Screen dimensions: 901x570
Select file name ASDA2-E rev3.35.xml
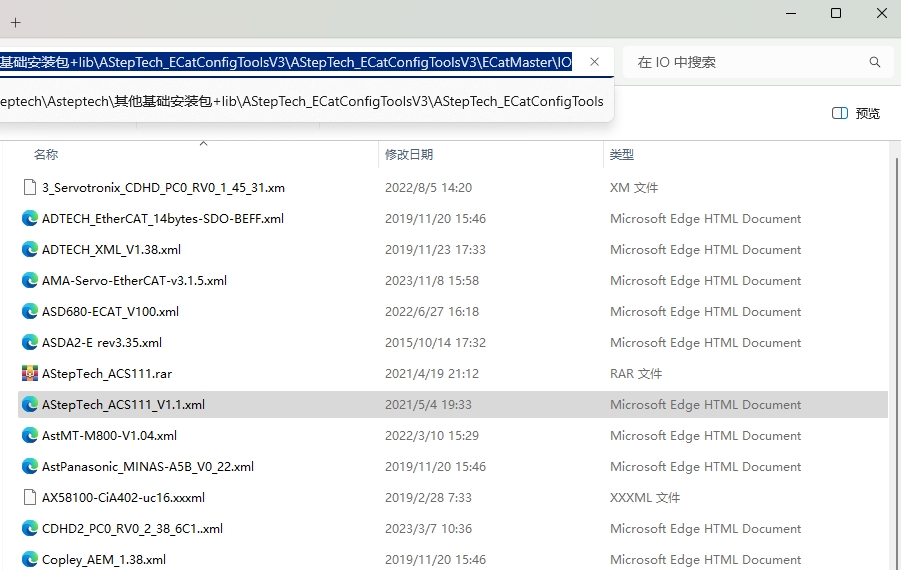[x=102, y=343]
